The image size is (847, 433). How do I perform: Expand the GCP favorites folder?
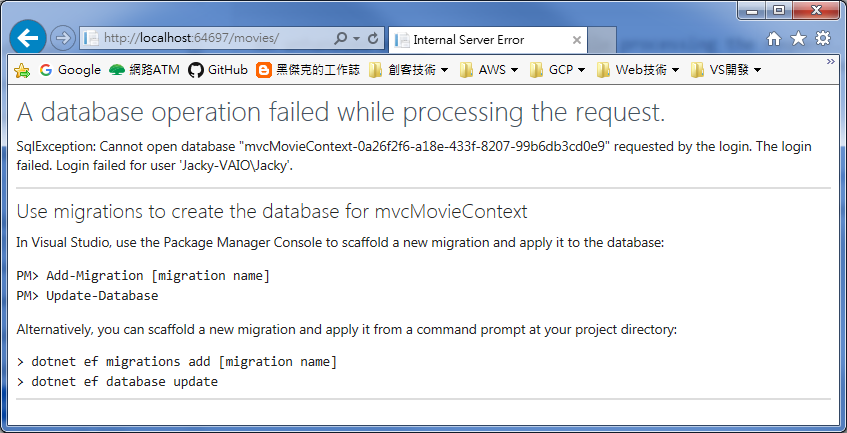coord(558,70)
